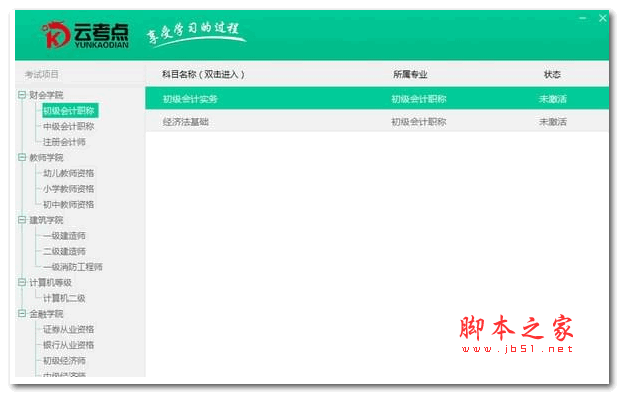Select 银行从业资格 in the tree
The height and width of the screenshot is (395, 620).
[x=68, y=345]
